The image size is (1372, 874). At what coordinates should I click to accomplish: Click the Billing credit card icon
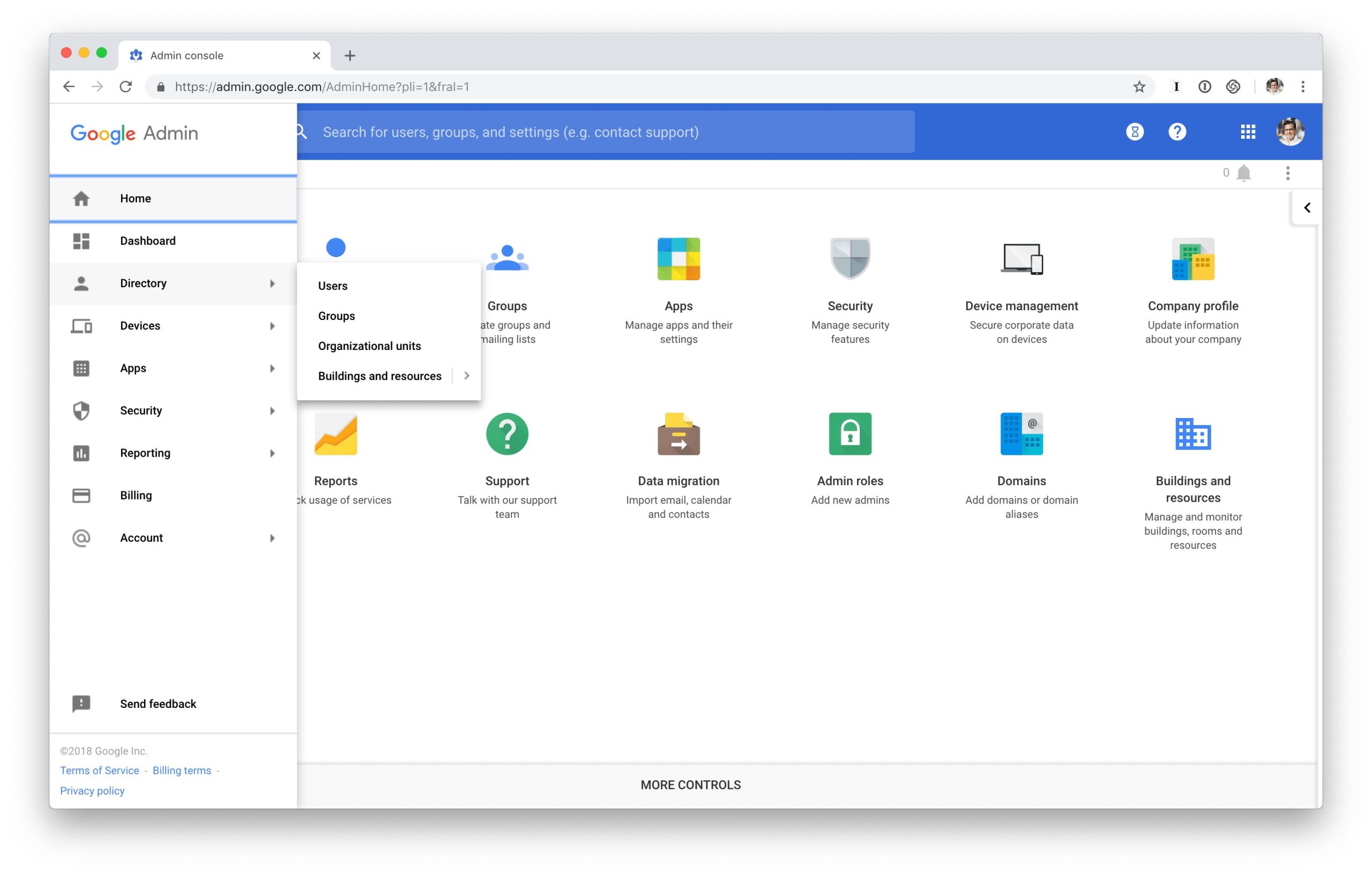[81, 495]
